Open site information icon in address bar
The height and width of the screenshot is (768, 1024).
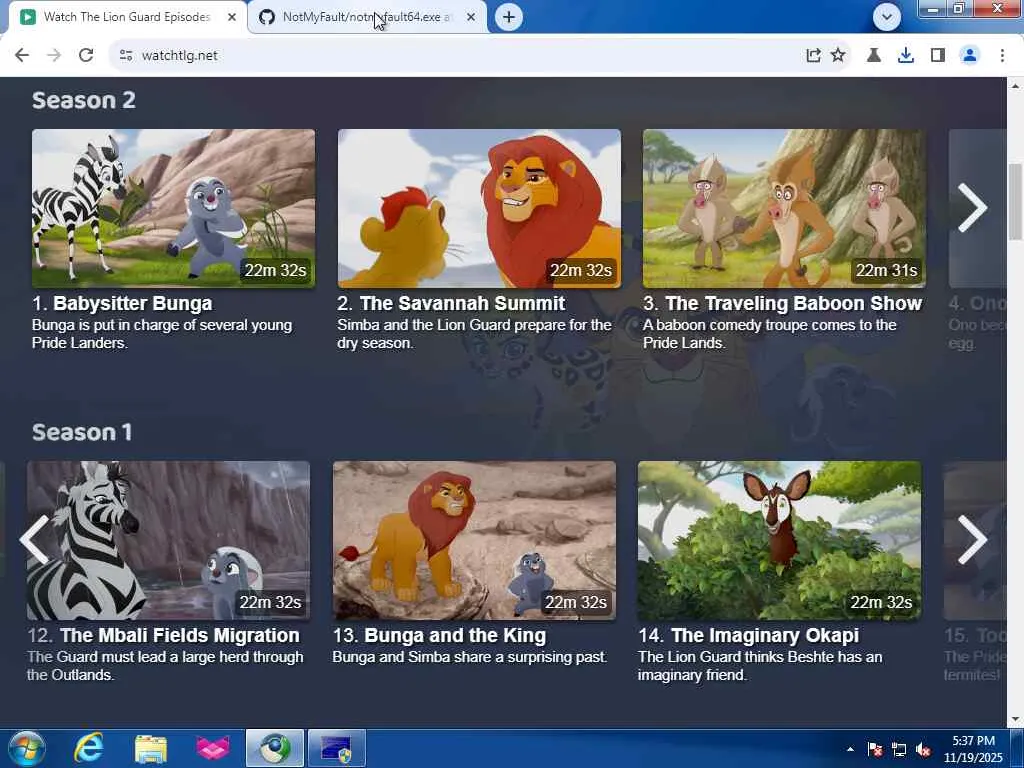pos(126,56)
